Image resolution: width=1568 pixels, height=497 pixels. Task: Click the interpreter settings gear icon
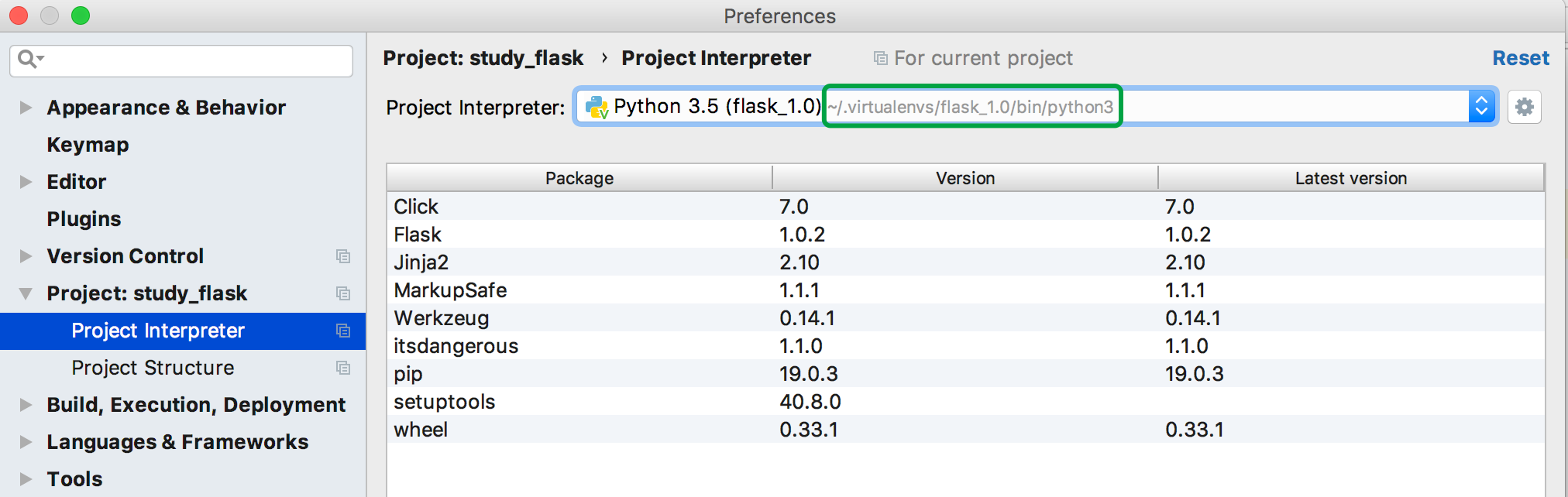click(1524, 107)
